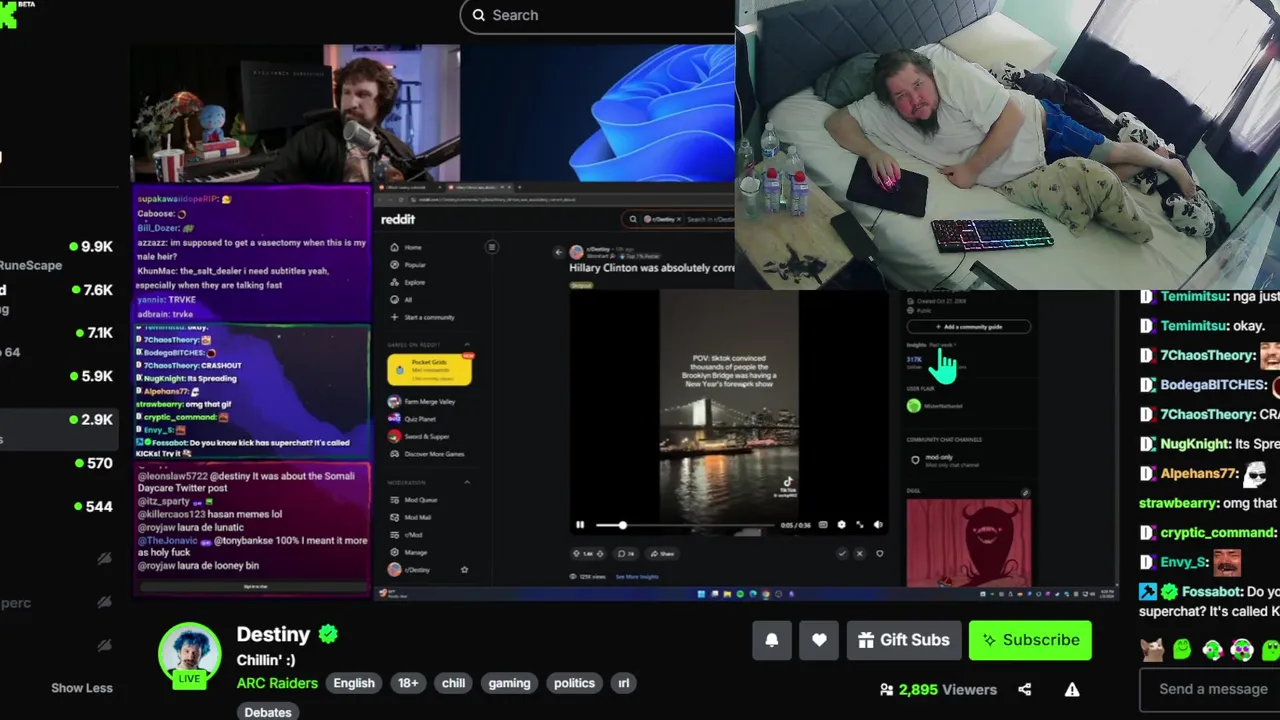Click the approve checkmark mod icon
The height and width of the screenshot is (720, 1280).
tap(842, 553)
